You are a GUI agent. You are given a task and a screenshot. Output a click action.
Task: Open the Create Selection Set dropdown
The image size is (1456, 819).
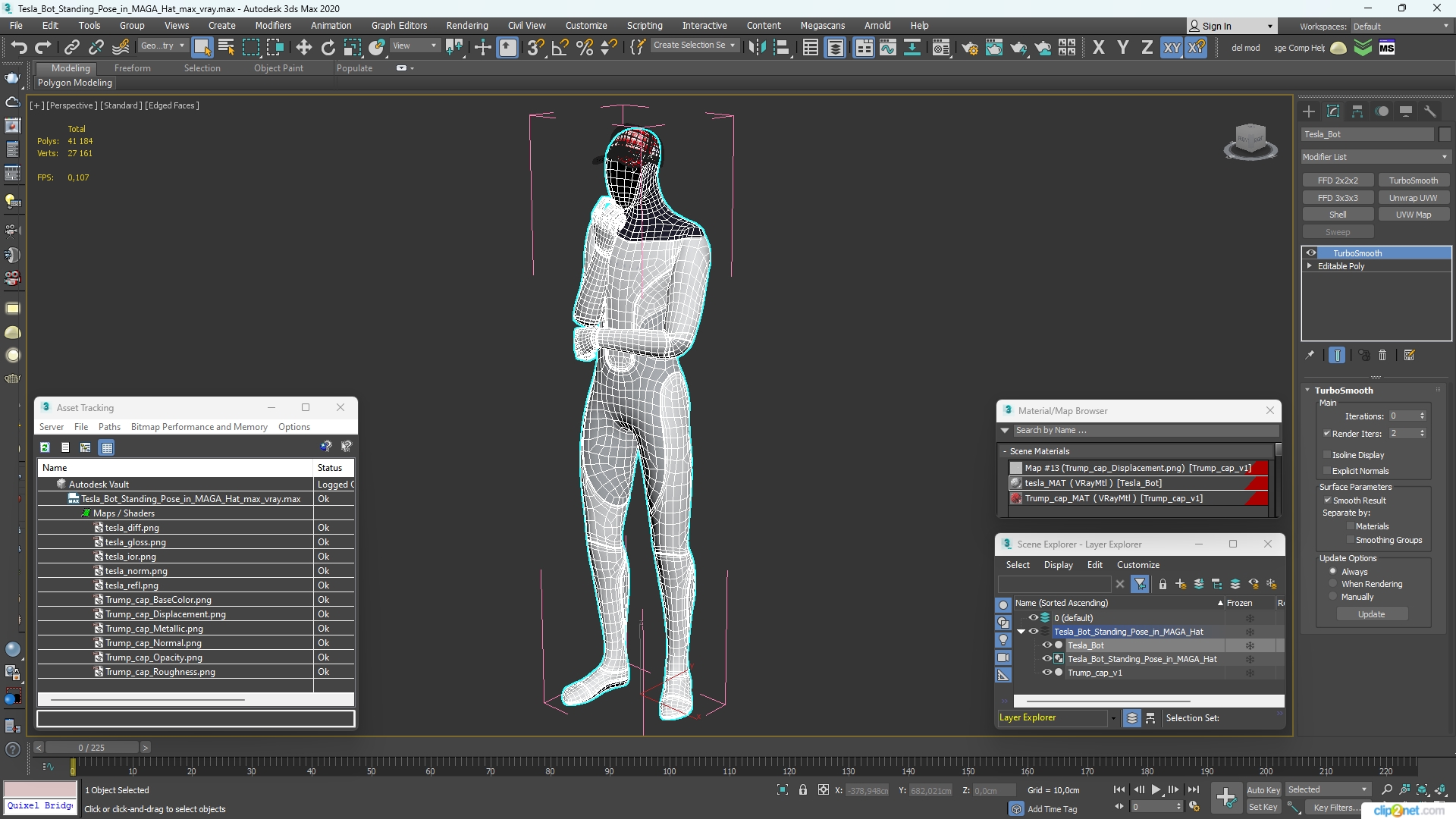coord(694,45)
